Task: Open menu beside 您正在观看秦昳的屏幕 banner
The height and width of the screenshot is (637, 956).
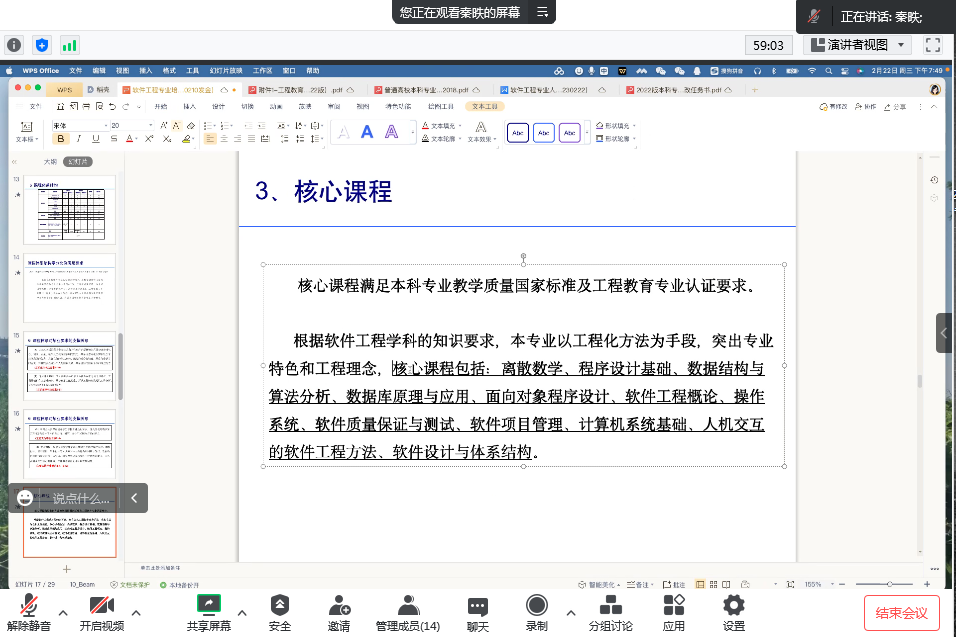Action: 542,12
